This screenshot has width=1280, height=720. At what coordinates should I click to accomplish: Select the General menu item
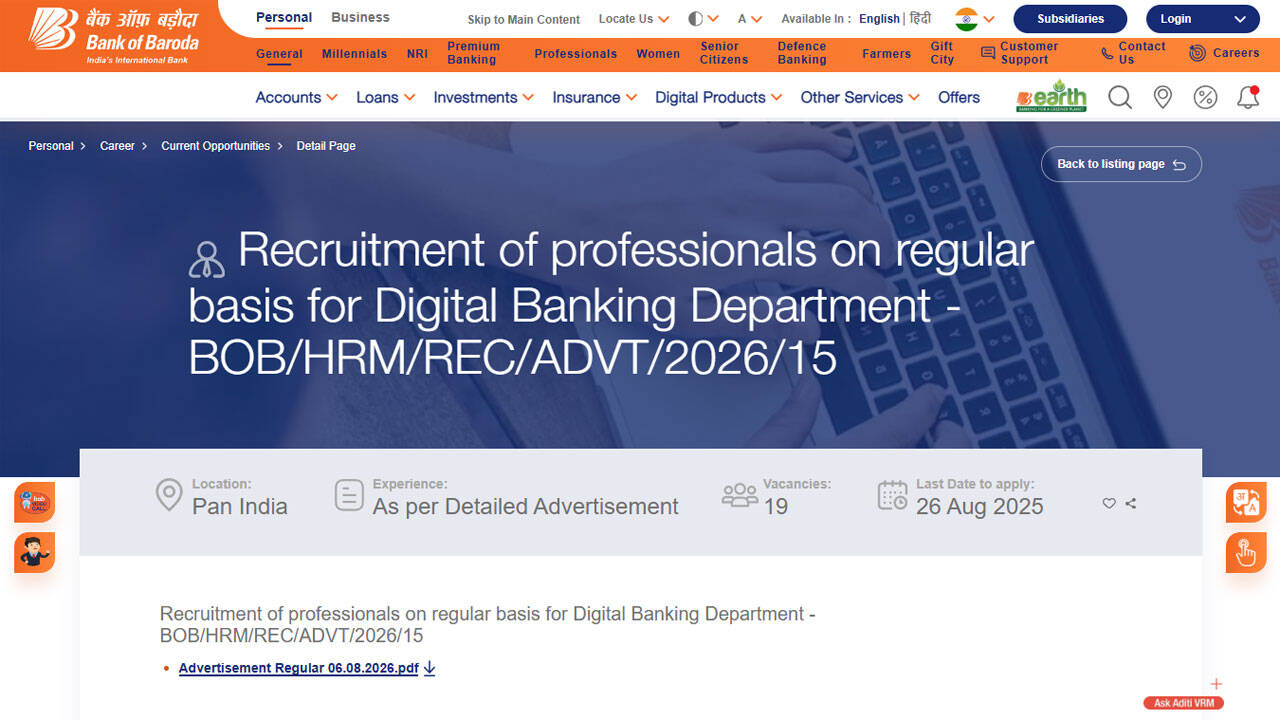[x=279, y=54]
